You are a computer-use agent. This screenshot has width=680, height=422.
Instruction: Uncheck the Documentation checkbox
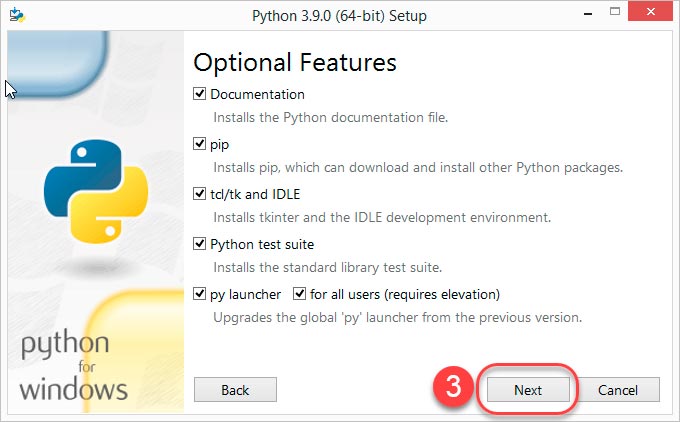coord(199,94)
